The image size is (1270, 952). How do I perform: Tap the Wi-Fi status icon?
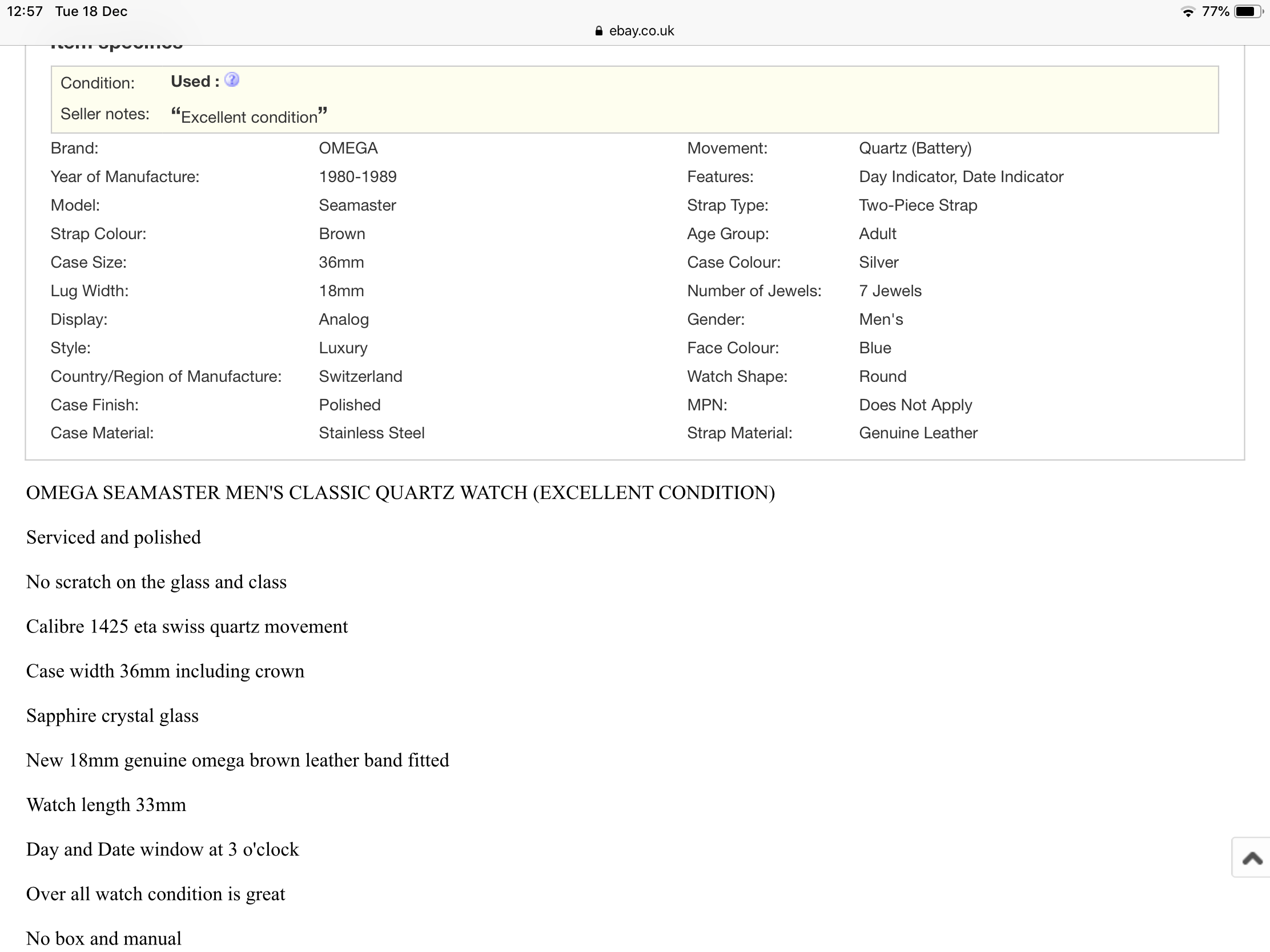tap(1187, 11)
